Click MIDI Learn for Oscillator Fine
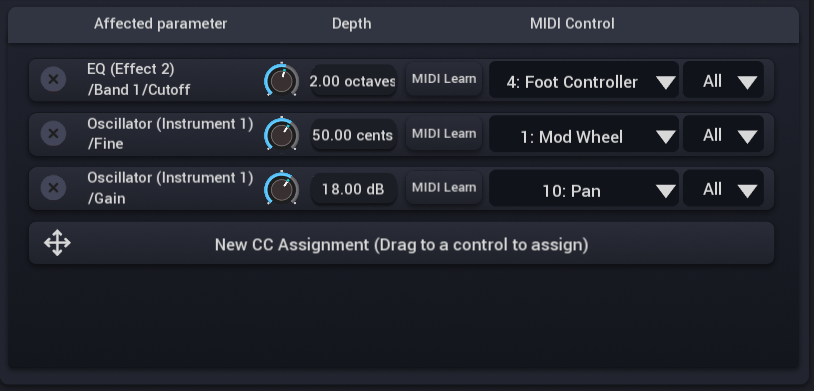Image resolution: width=814 pixels, height=391 pixels. coord(444,133)
